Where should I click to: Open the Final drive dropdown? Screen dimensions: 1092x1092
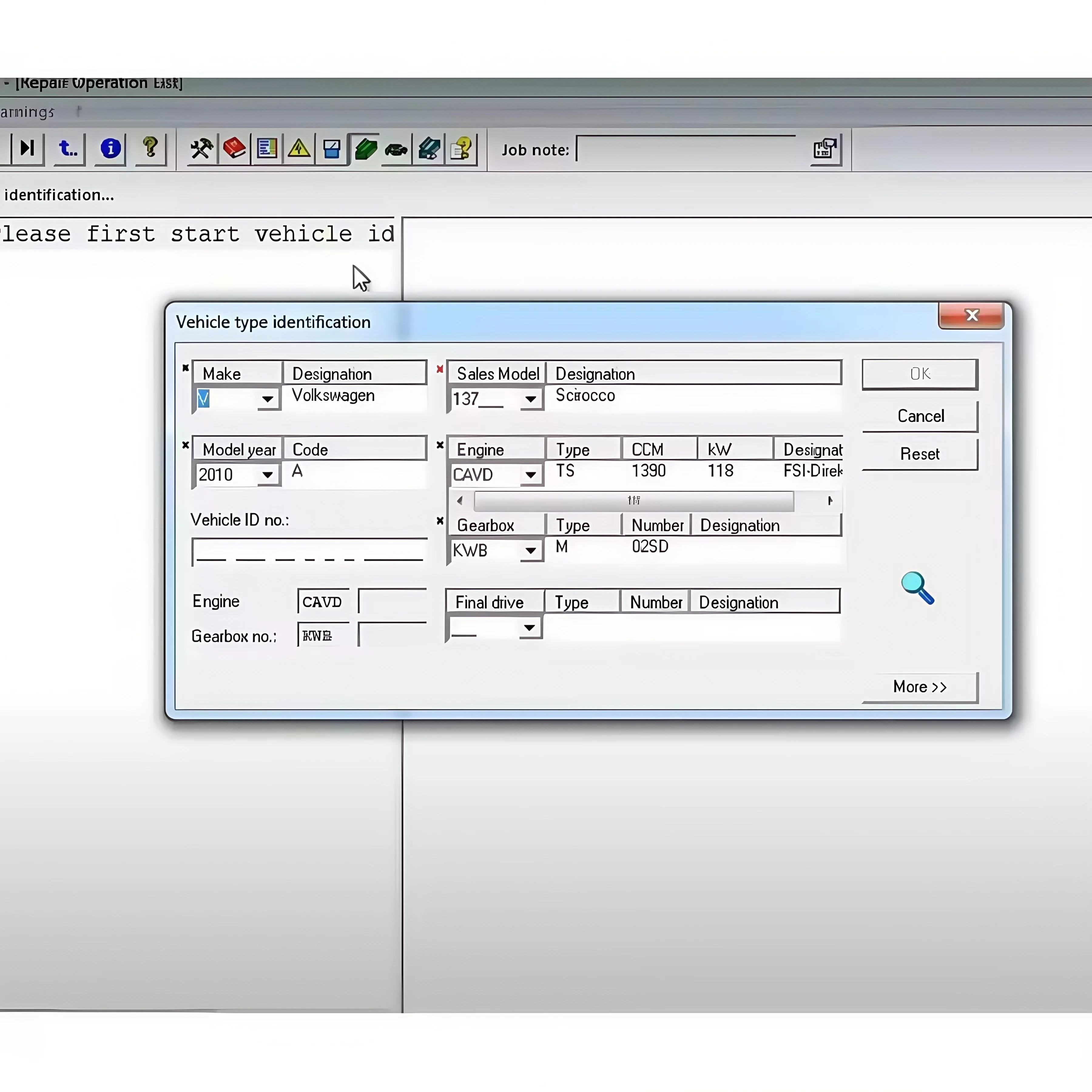(529, 628)
